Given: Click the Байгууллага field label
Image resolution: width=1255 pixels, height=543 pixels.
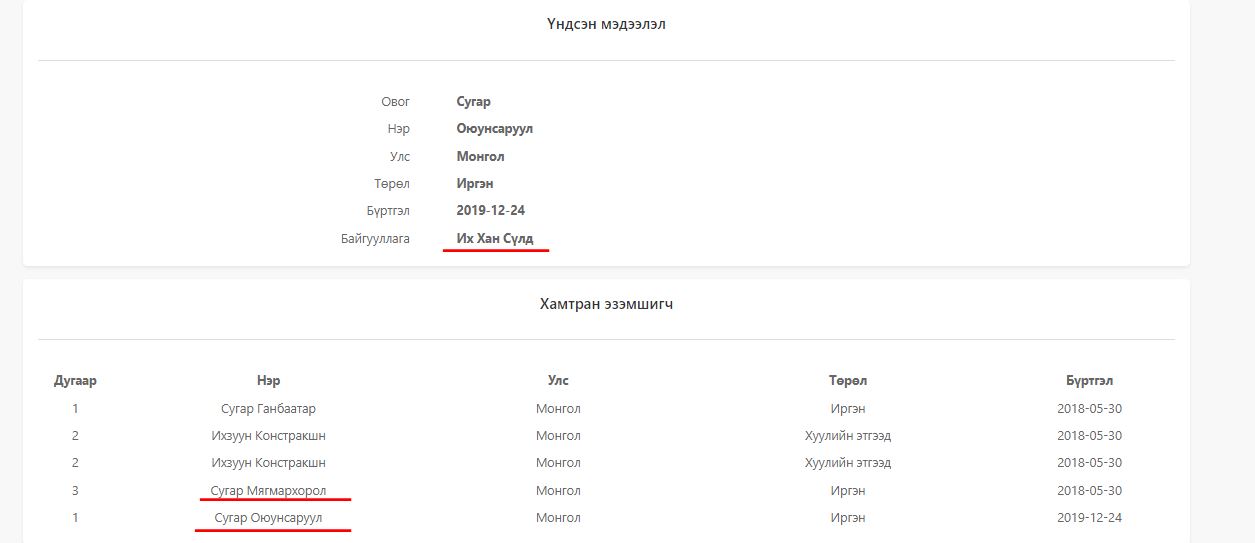Looking at the screenshot, I should click(375, 239).
